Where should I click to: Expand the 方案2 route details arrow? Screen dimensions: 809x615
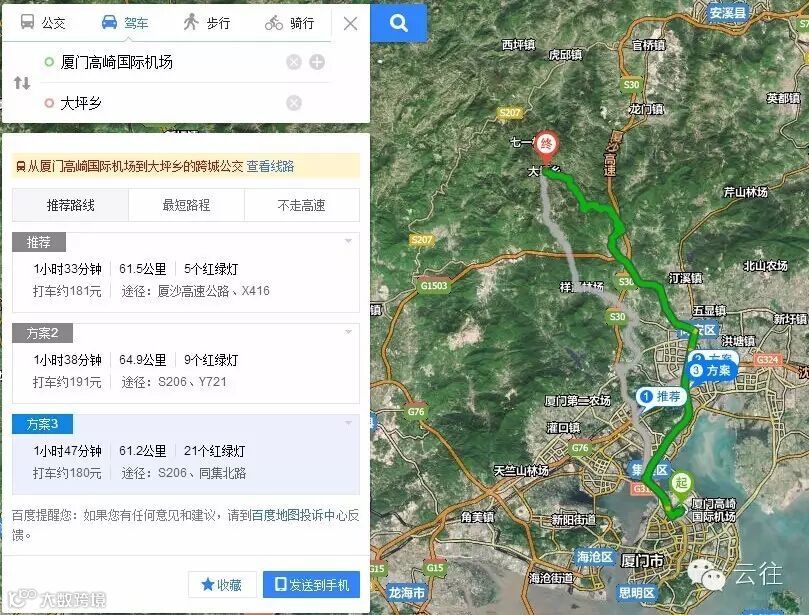tap(348, 332)
